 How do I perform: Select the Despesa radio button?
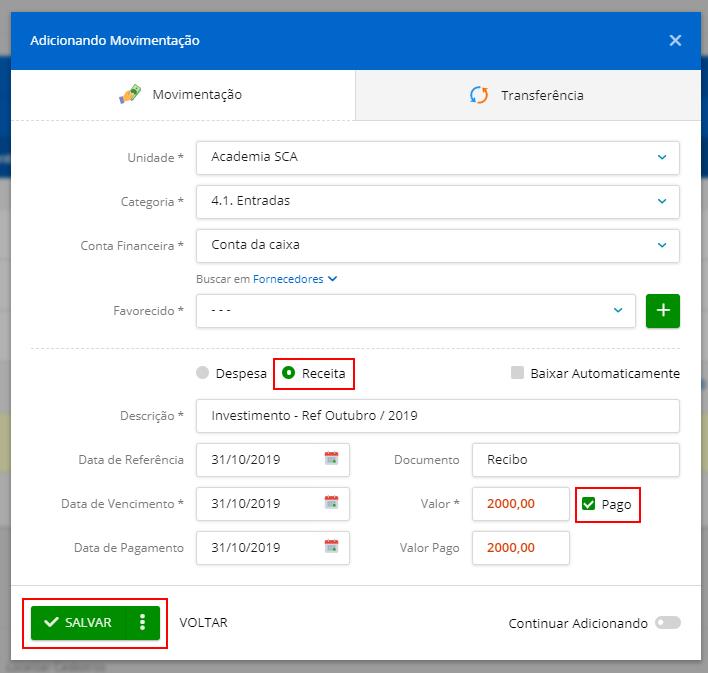click(x=203, y=373)
